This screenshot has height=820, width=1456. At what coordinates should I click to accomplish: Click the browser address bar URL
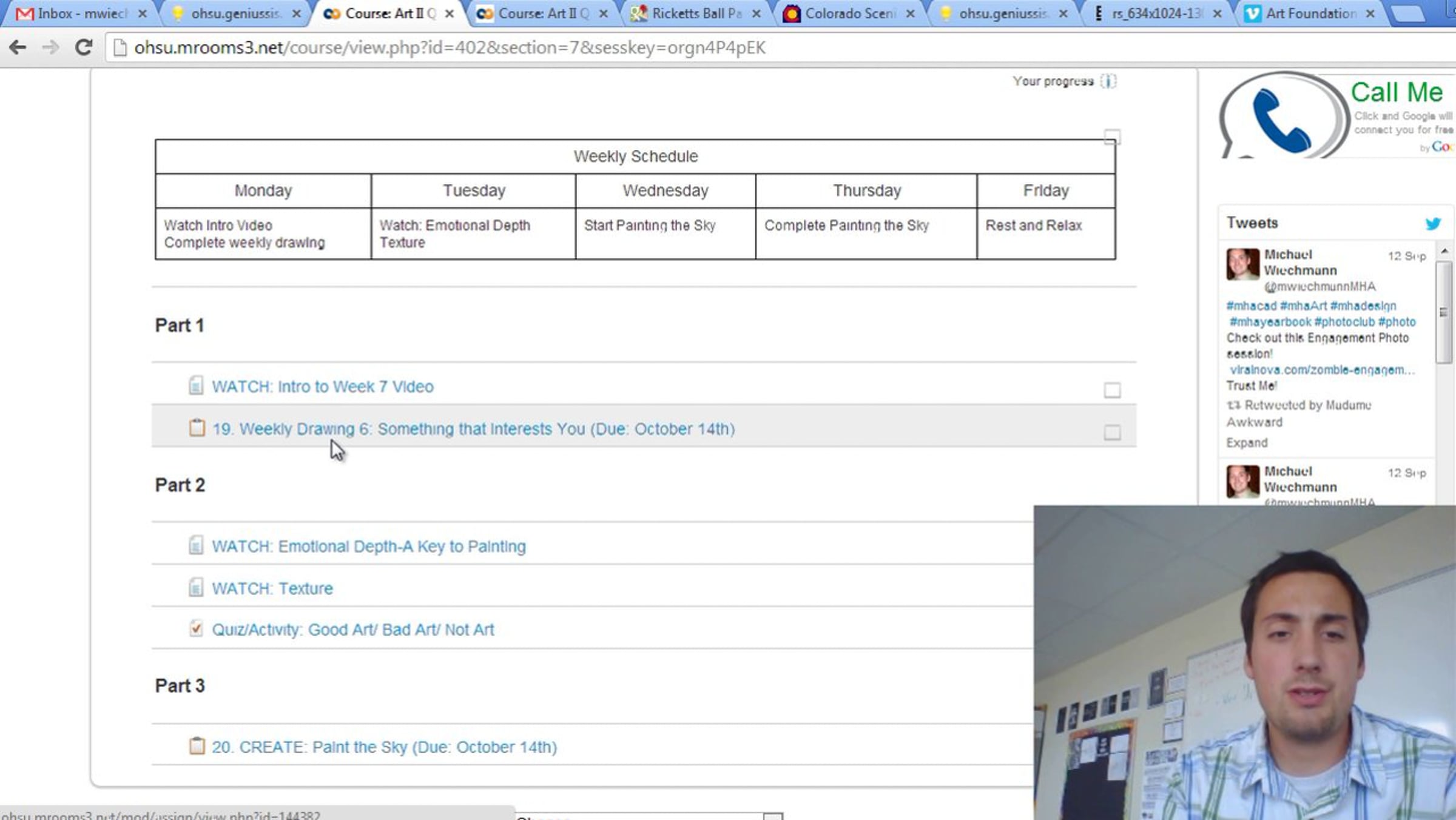449,47
